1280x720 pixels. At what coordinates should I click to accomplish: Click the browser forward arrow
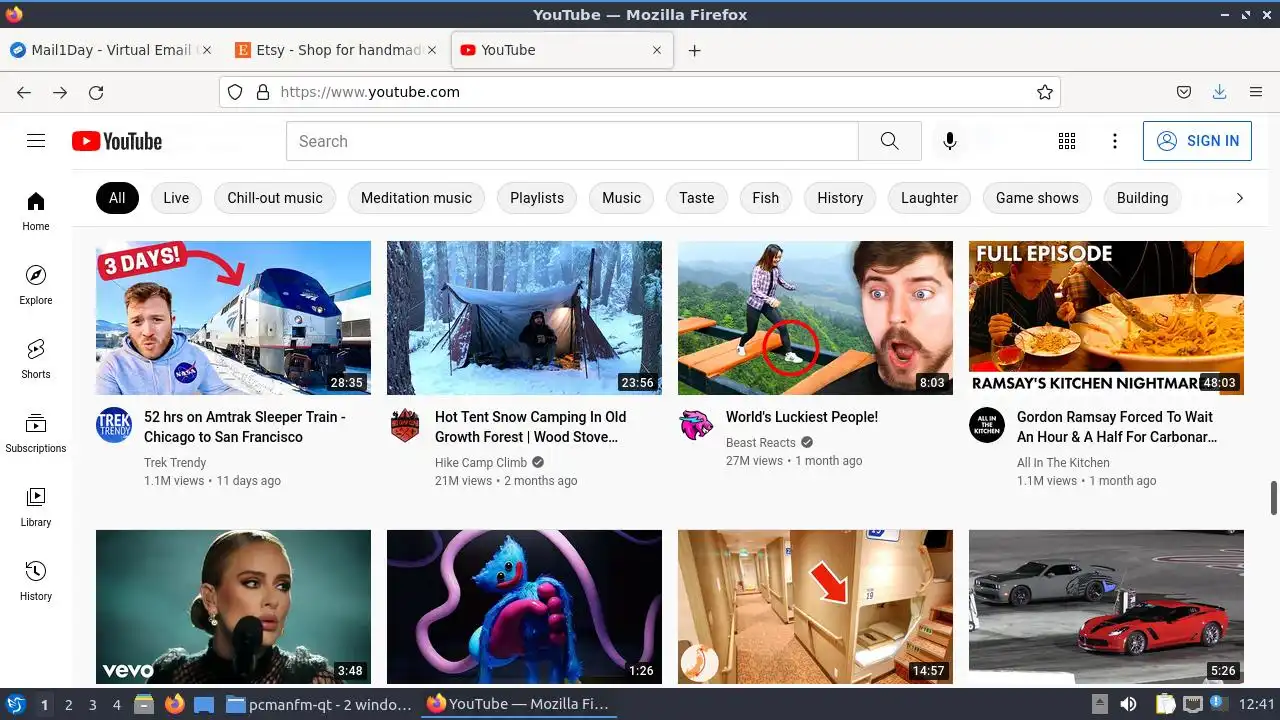[60, 92]
